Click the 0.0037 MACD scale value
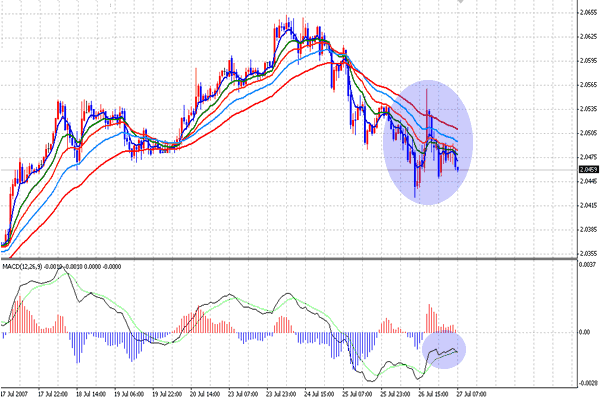 pos(588,264)
